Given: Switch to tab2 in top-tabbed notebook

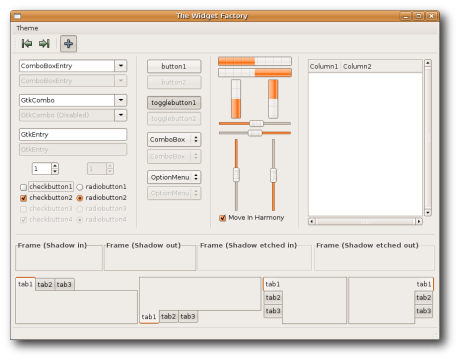Looking at the screenshot, I should [45, 284].
